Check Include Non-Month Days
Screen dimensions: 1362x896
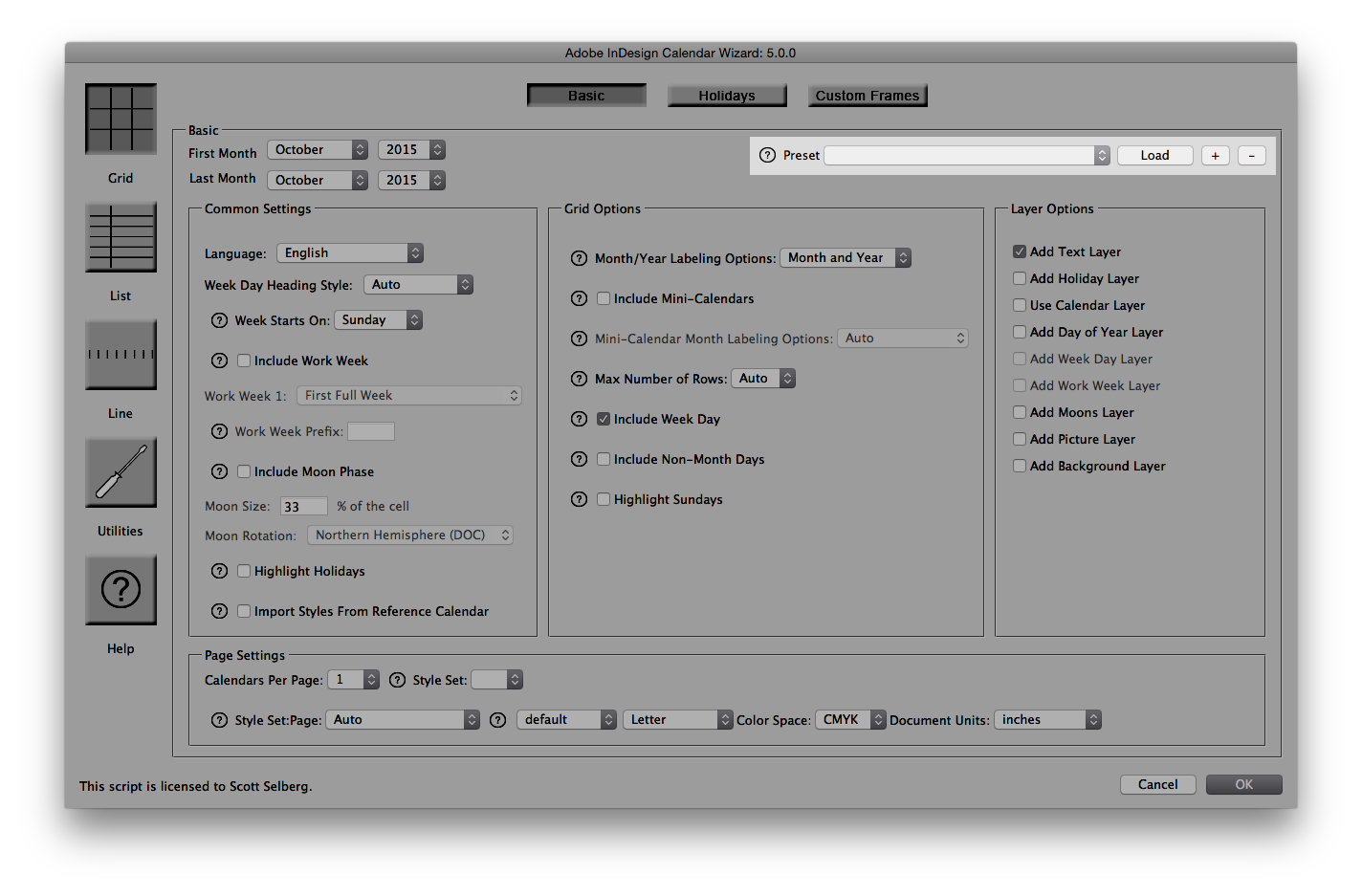[x=604, y=459]
